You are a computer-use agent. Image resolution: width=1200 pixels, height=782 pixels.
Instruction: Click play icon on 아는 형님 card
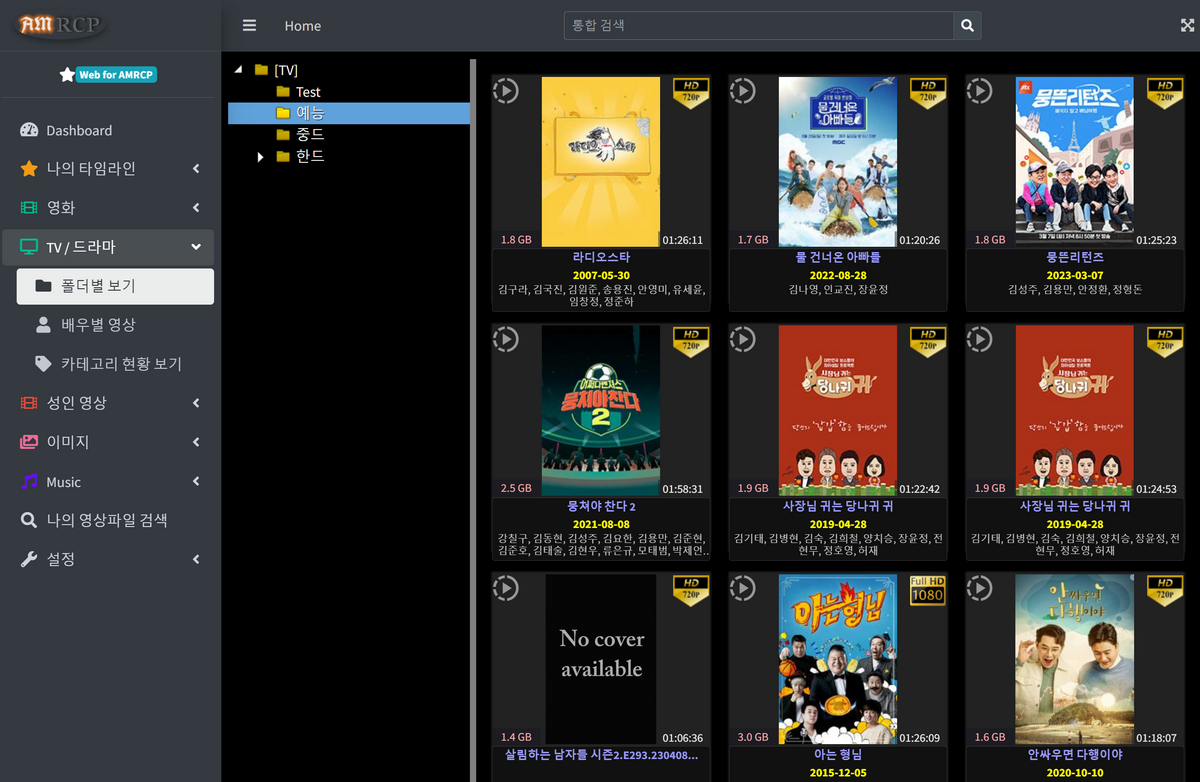[743, 588]
